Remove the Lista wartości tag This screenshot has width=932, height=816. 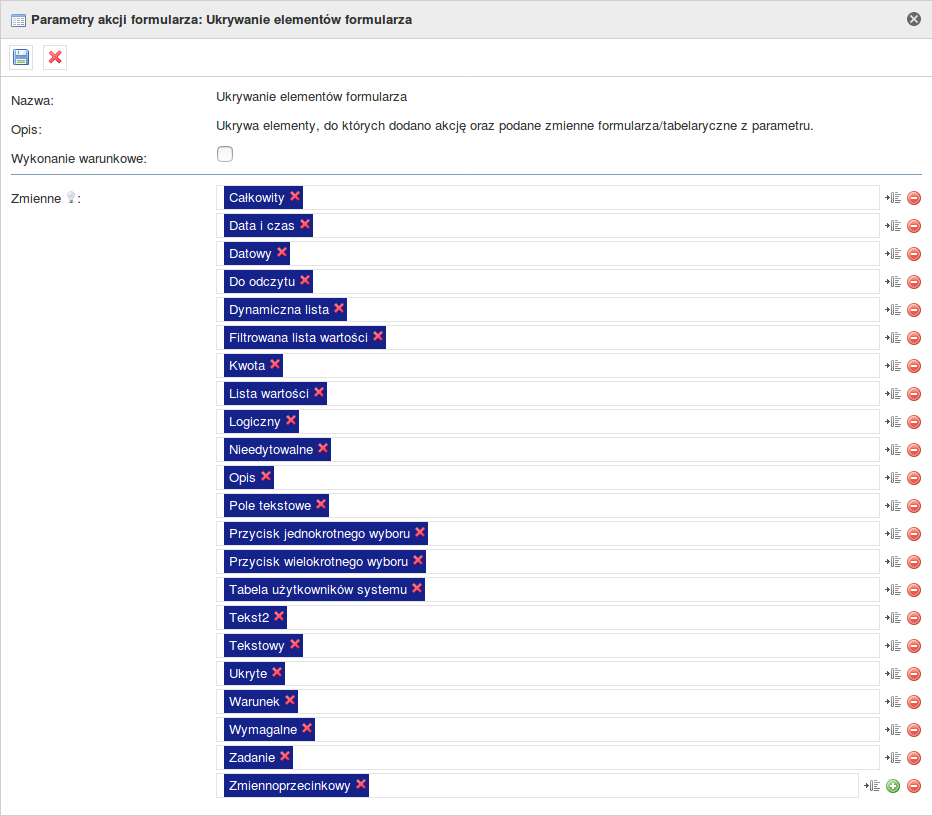click(319, 392)
